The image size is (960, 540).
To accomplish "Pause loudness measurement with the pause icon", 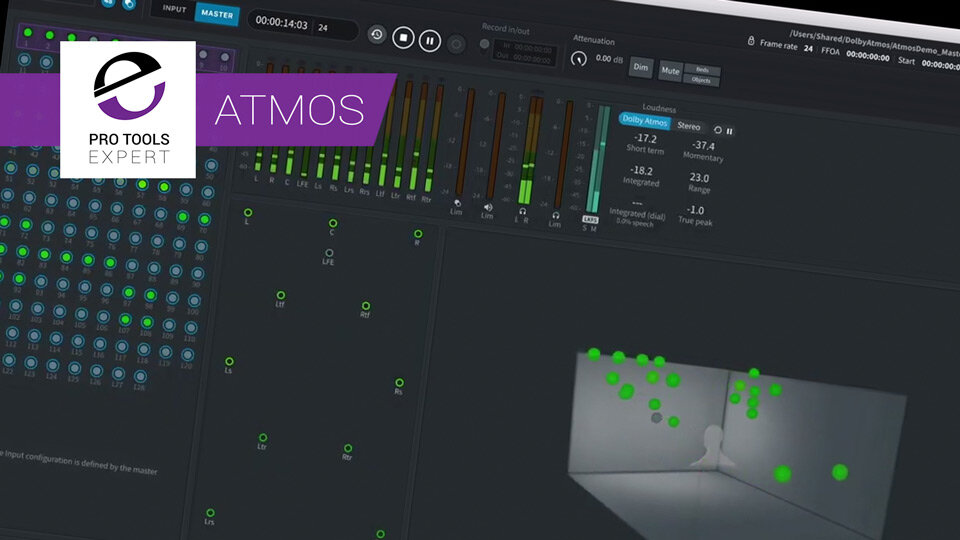I will coord(729,131).
